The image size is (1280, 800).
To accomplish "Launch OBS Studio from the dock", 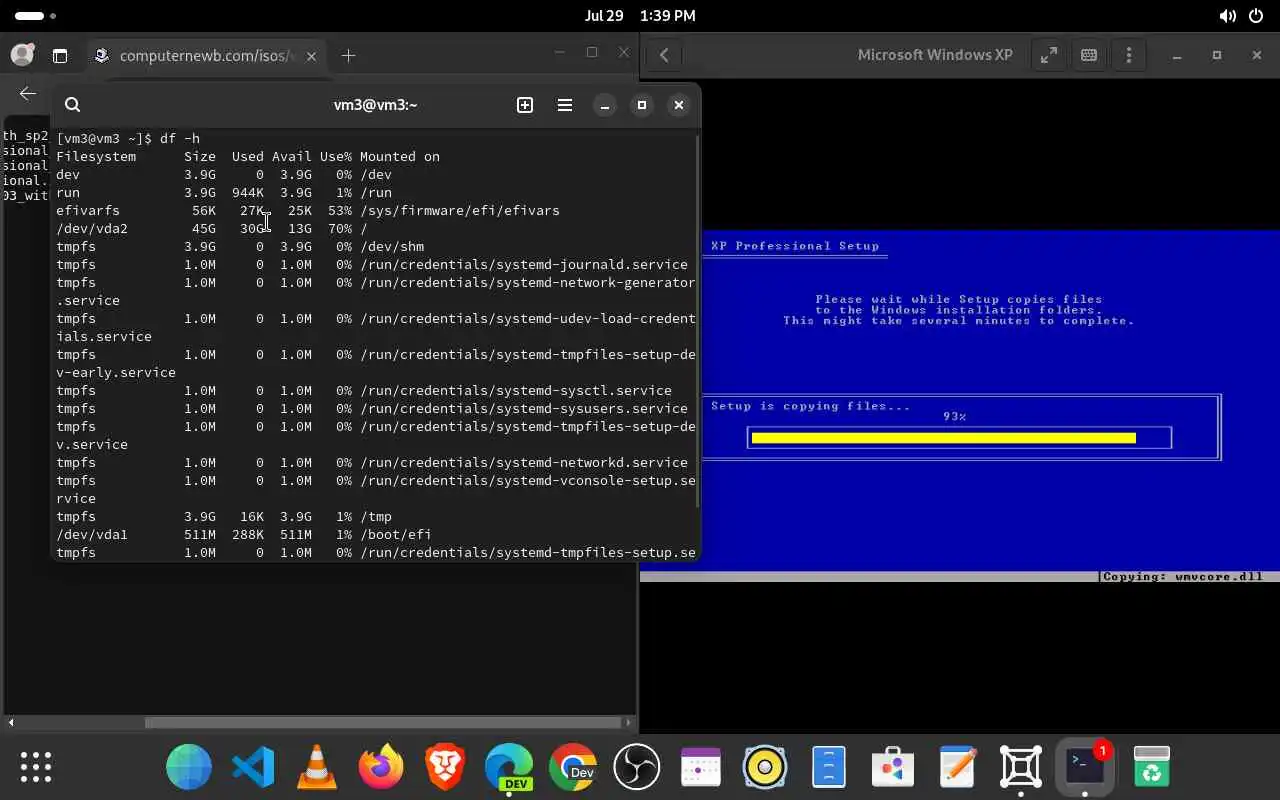I will click(637, 767).
